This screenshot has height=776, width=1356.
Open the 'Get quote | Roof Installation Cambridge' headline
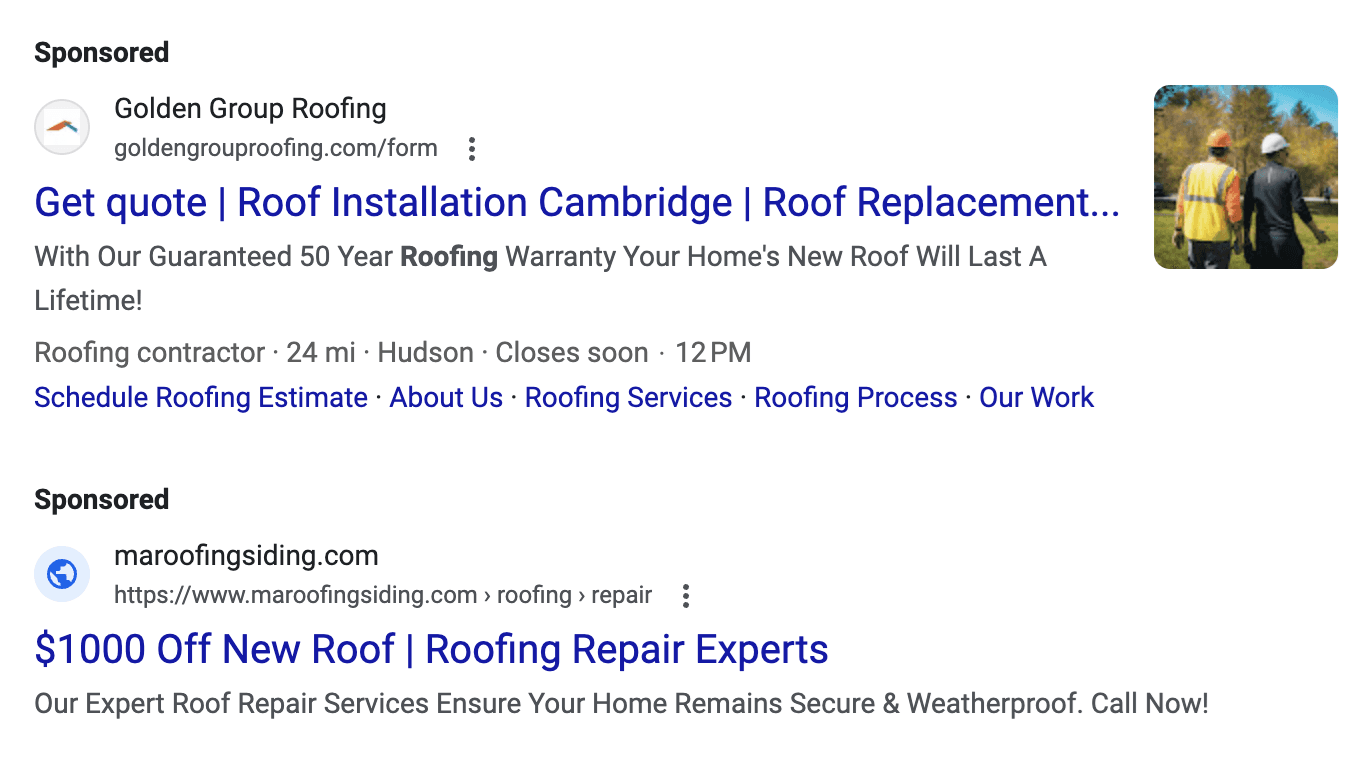577,202
